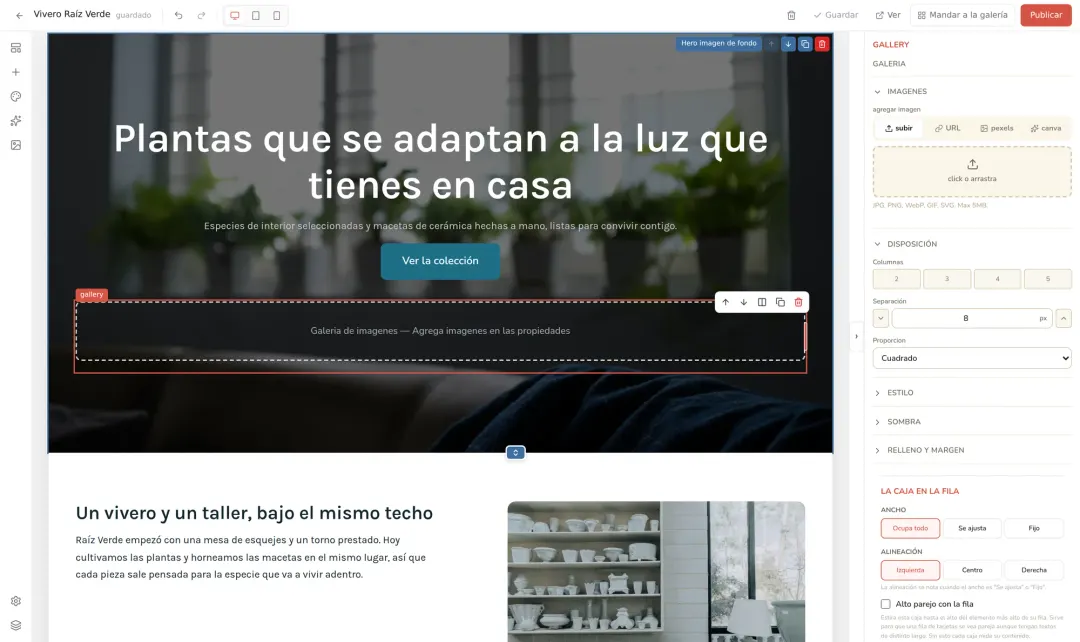The width and height of the screenshot is (1080, 642).
Task: Click the section resize handle below hero
Action: (x=515, y=453)
